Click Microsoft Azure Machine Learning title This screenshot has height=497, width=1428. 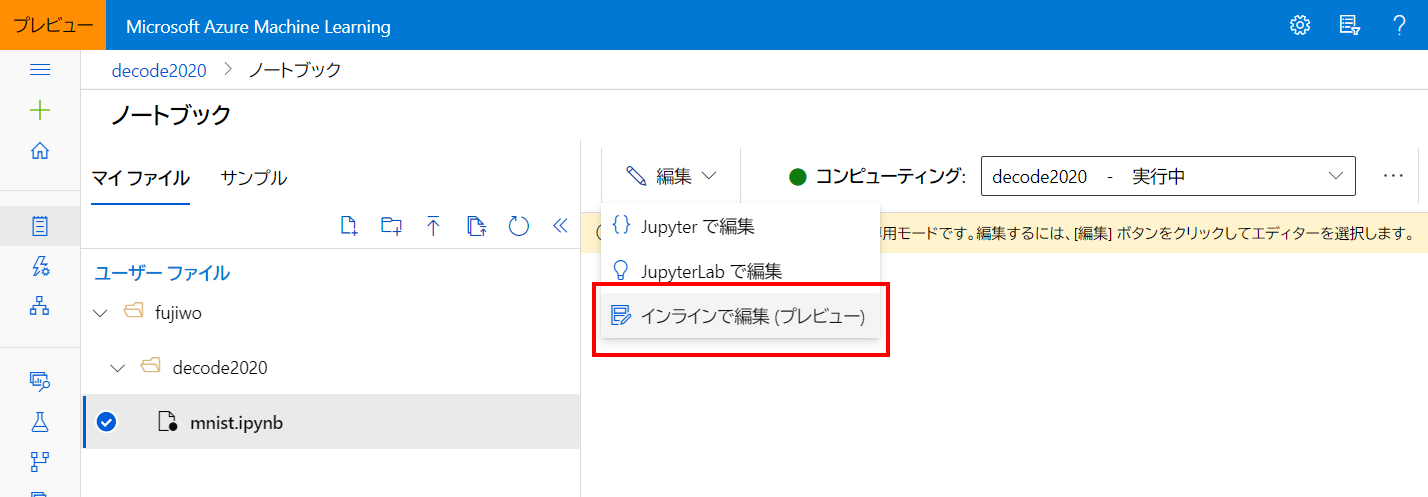[258, 26]
